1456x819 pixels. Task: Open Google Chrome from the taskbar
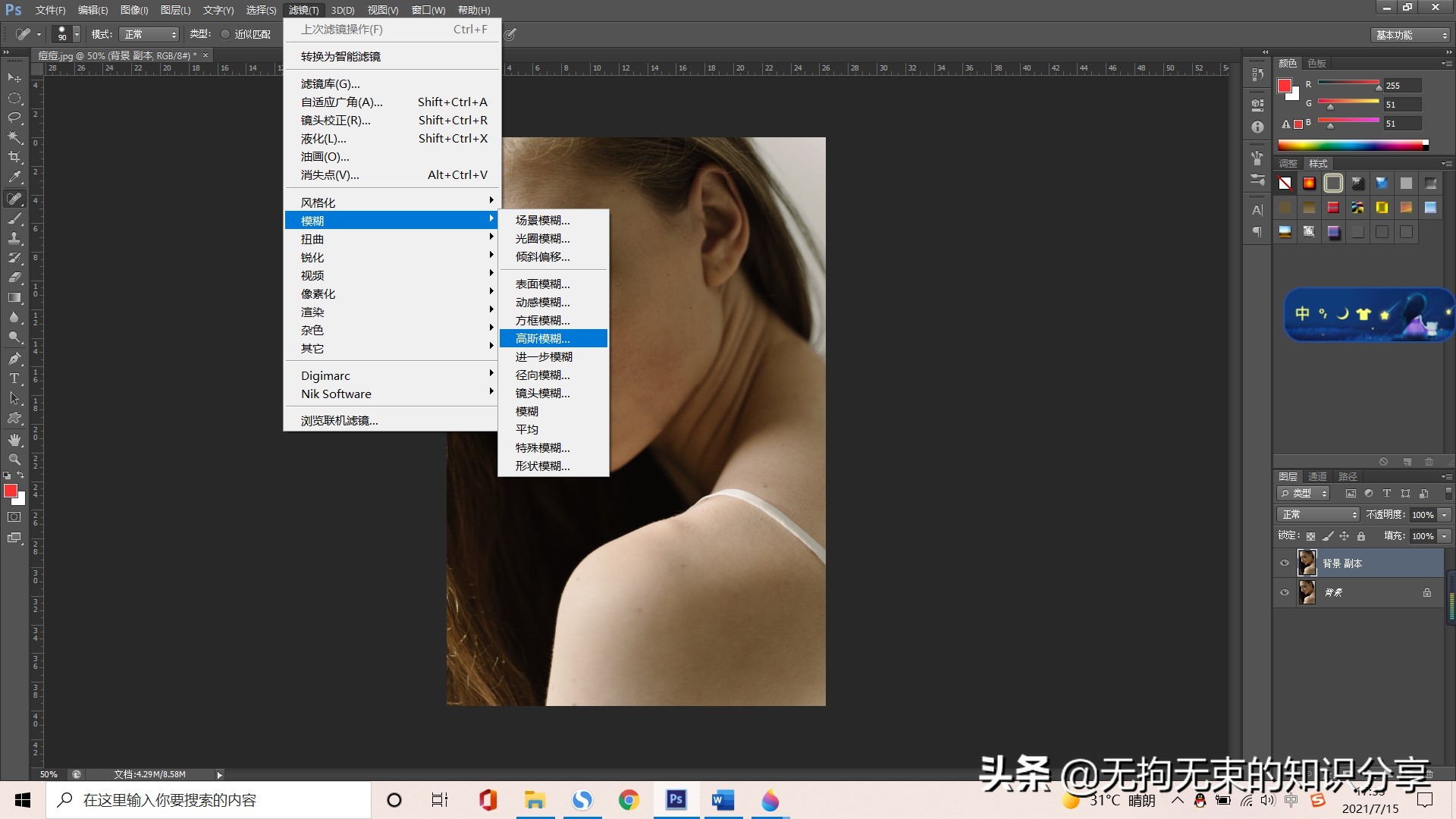pyautogui.click(x=629, y=800)
